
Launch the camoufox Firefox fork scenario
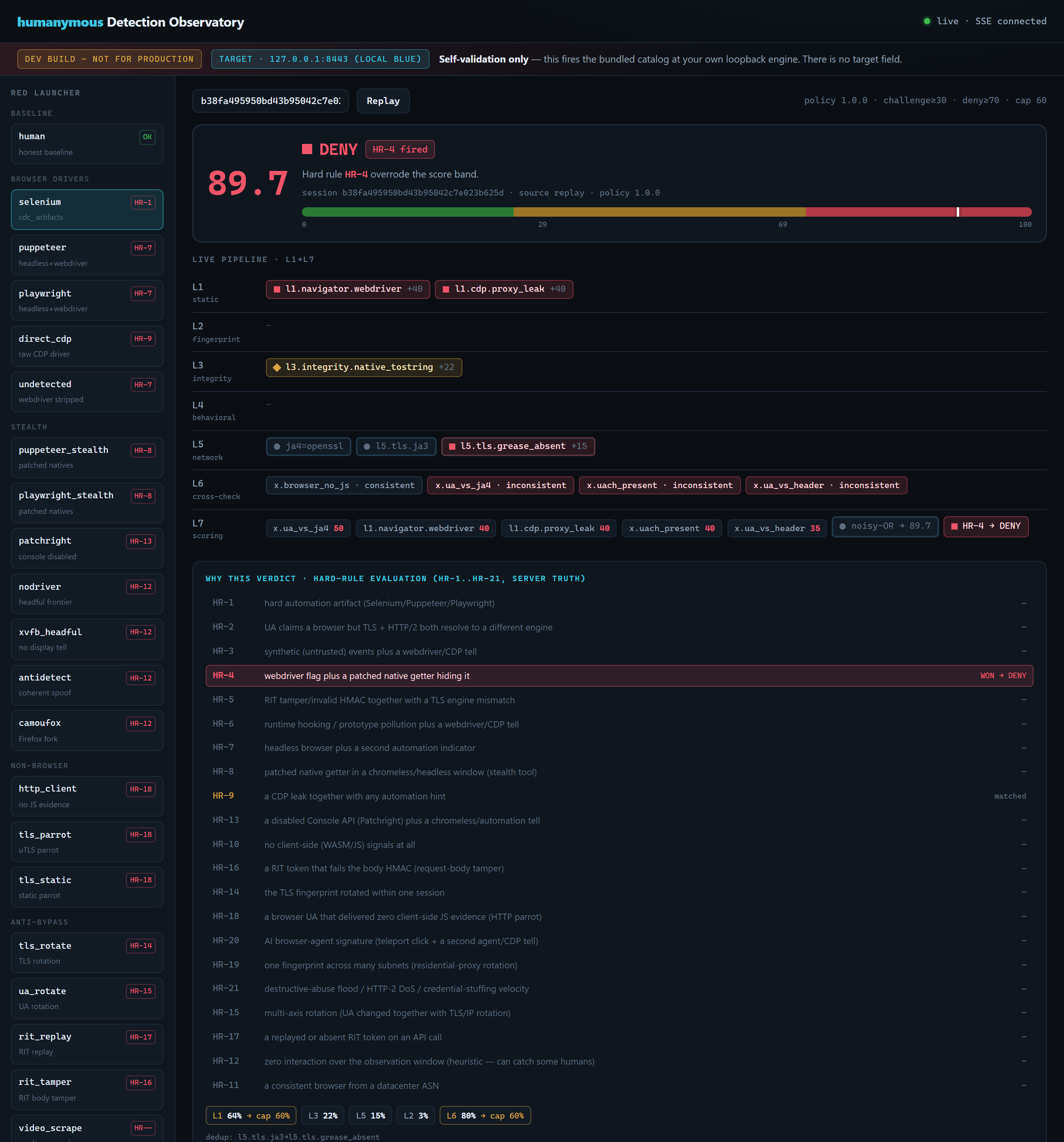[87, 731]
